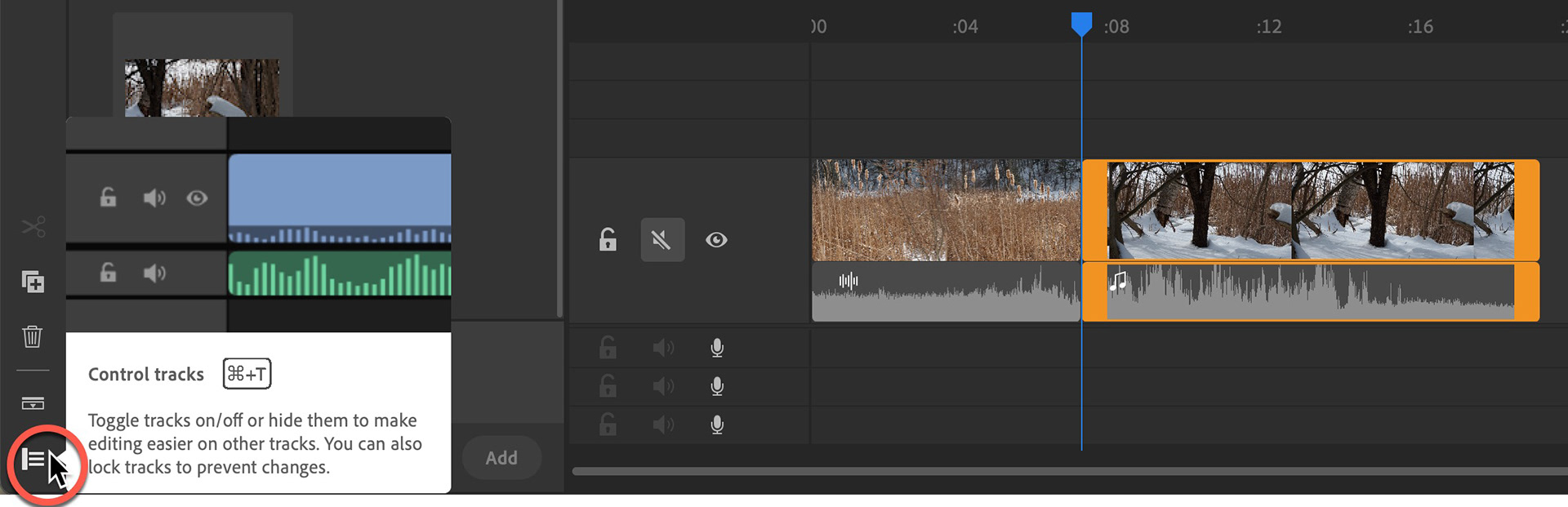Click the trash delete icon
1568x507 pixels.
pyautogui.click(x=32, y=336)
